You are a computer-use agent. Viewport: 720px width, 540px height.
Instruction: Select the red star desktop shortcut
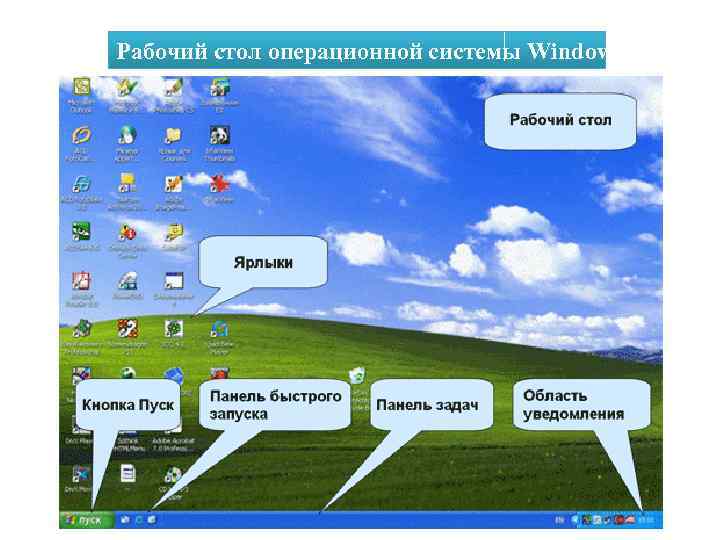[x=219, y=184]
